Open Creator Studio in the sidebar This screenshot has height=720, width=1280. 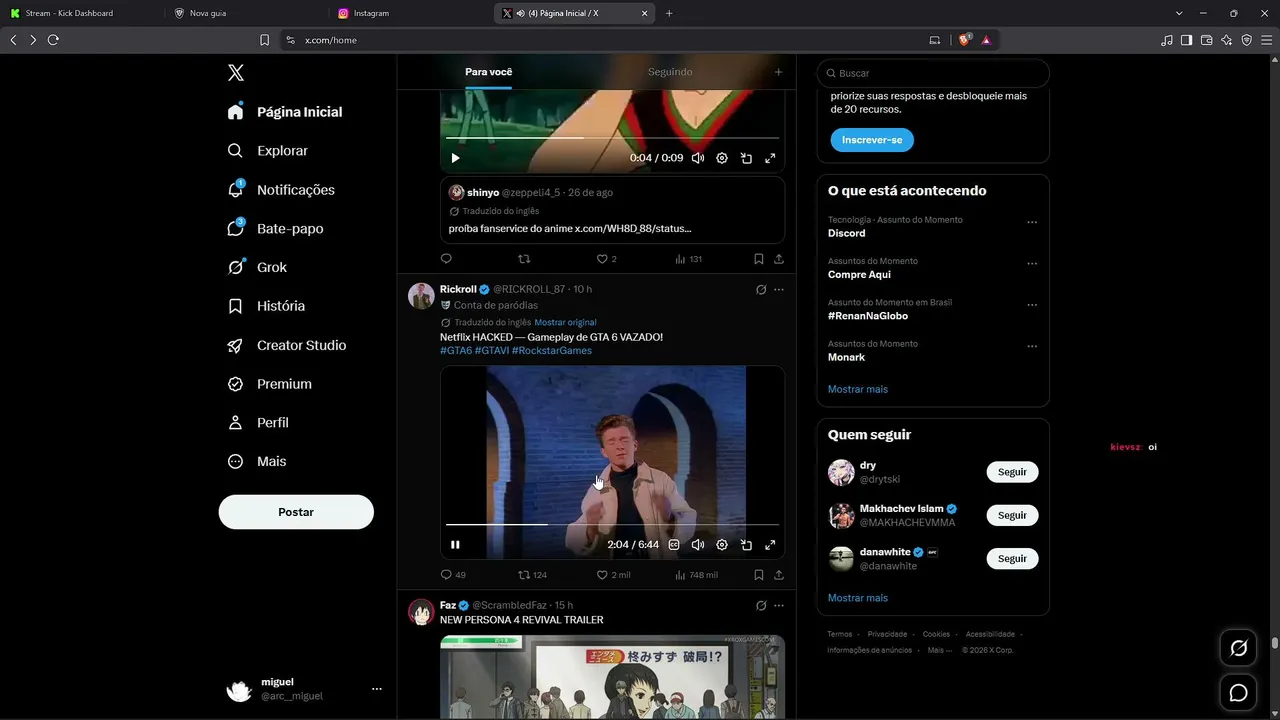click(x=286, y=345)
